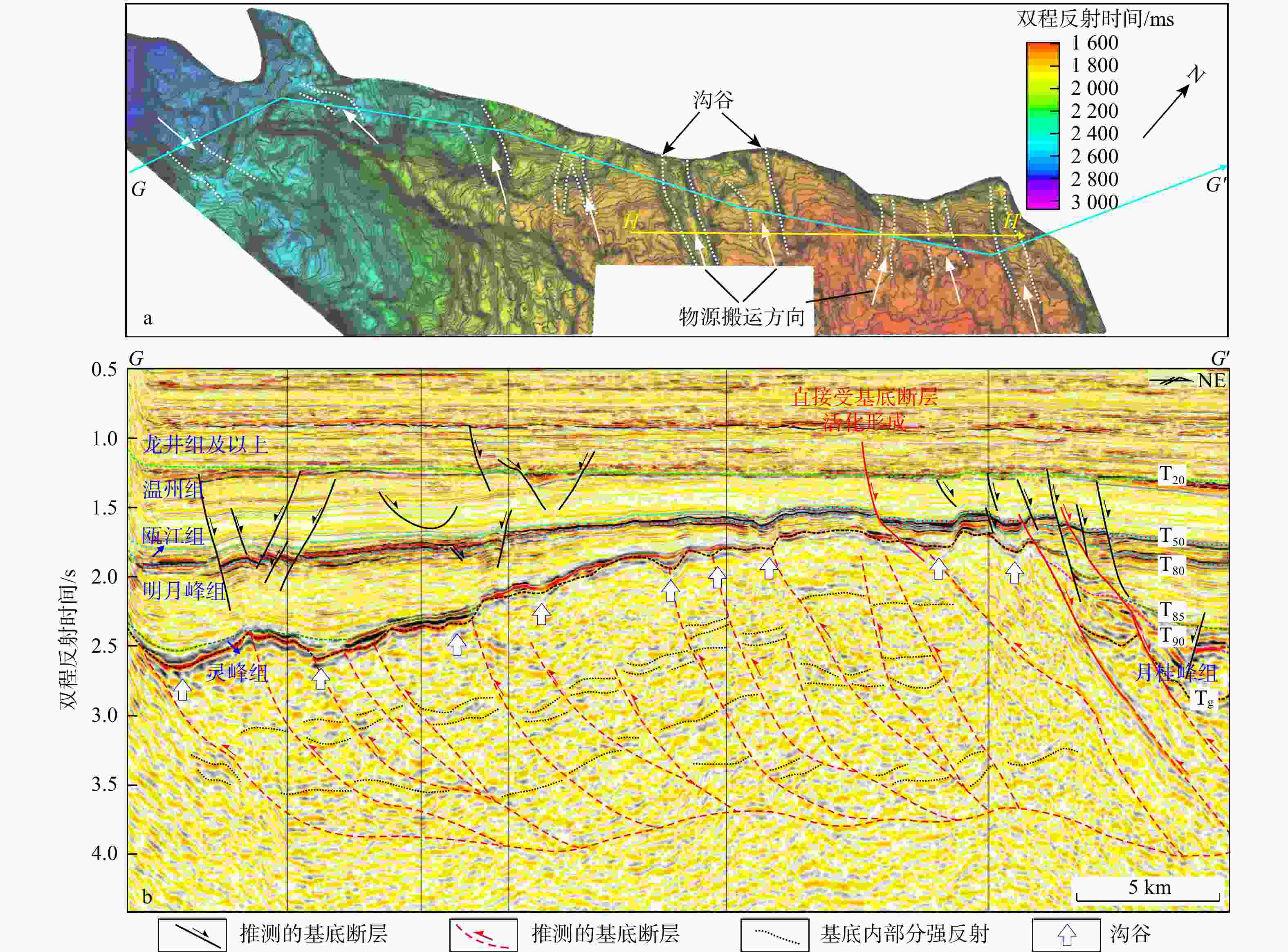Click the color scale bar legend
Screen dimensions: 1288x952
pyautogui.click(x=1043, y=125)
